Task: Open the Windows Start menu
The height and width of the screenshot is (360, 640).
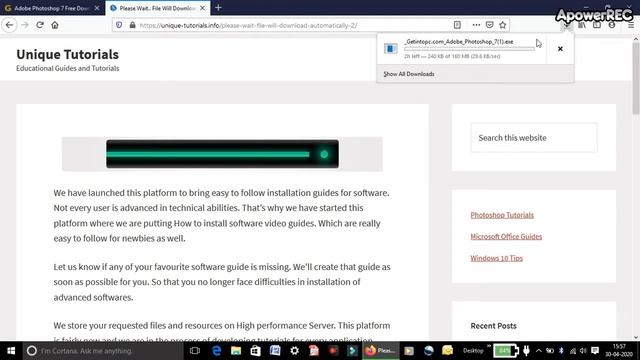Action: [11, 351]
